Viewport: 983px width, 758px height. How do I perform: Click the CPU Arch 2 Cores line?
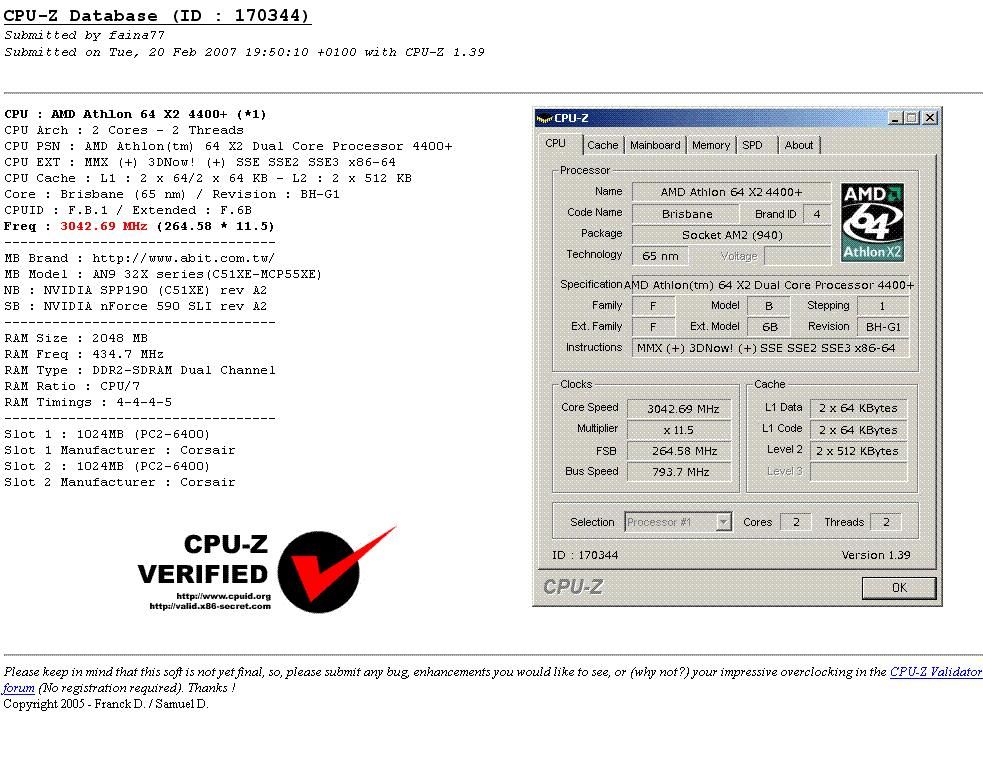124,130
